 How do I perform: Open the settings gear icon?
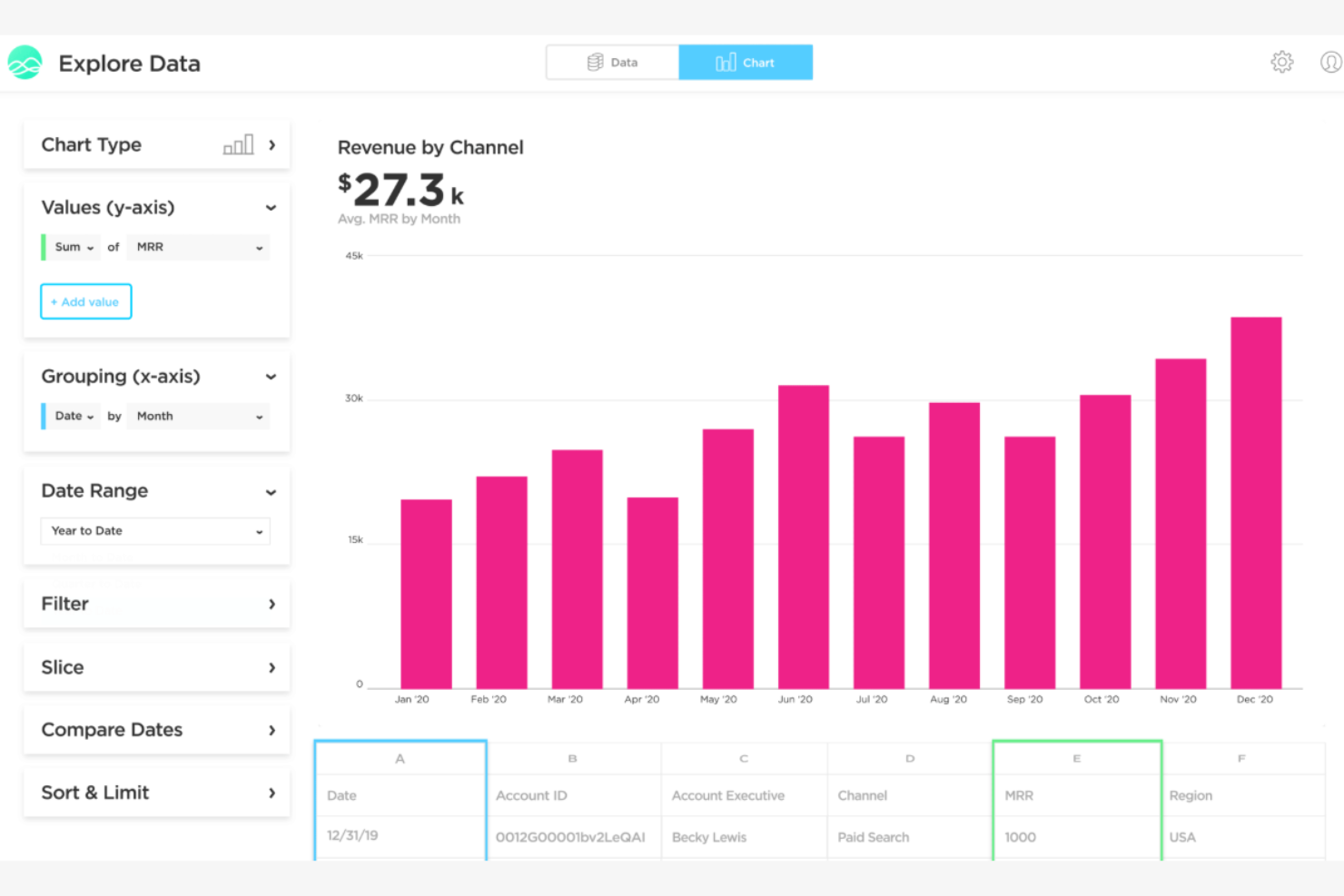(1281, 62)
